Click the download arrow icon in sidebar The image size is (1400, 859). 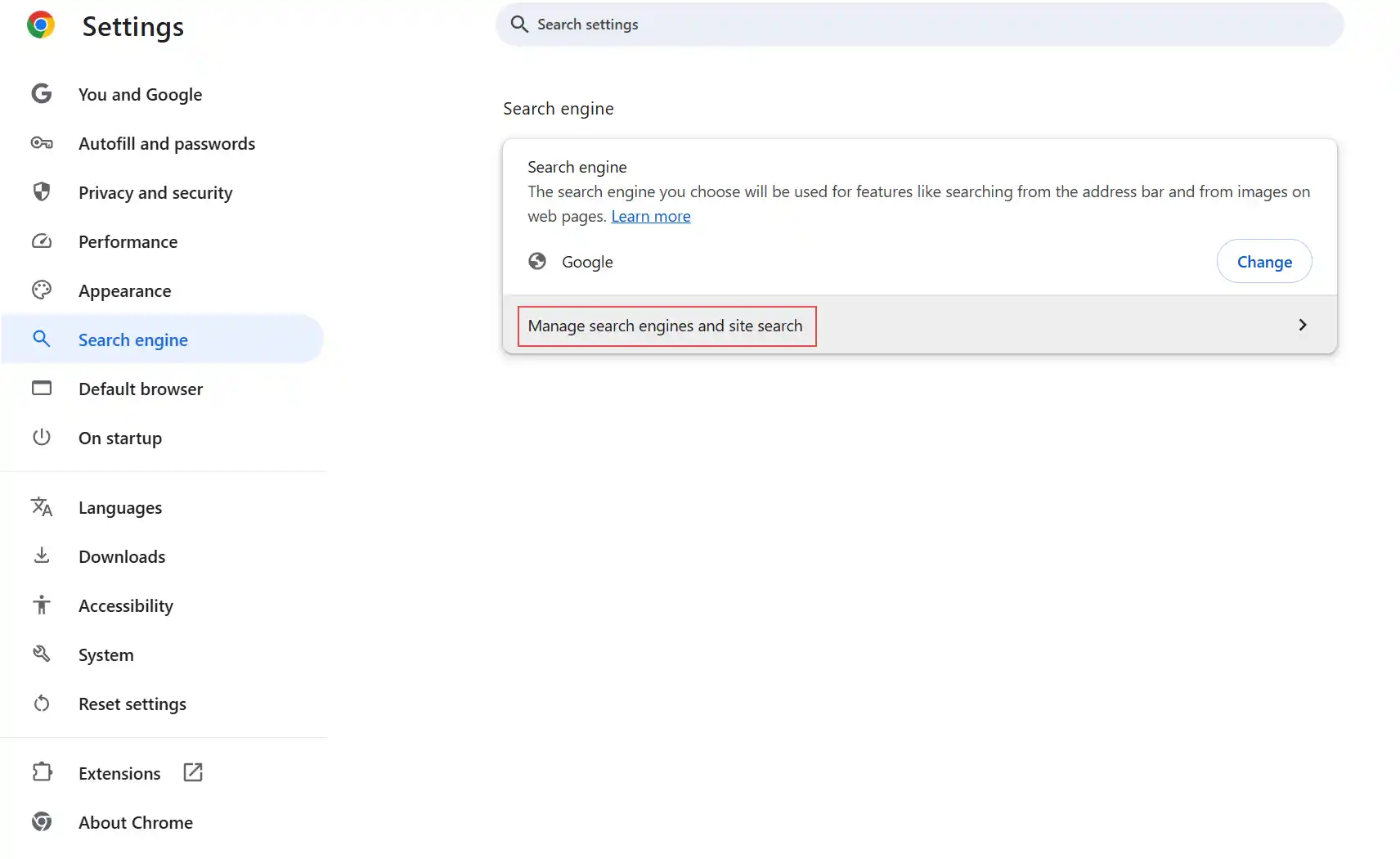(x=42, y=556)
